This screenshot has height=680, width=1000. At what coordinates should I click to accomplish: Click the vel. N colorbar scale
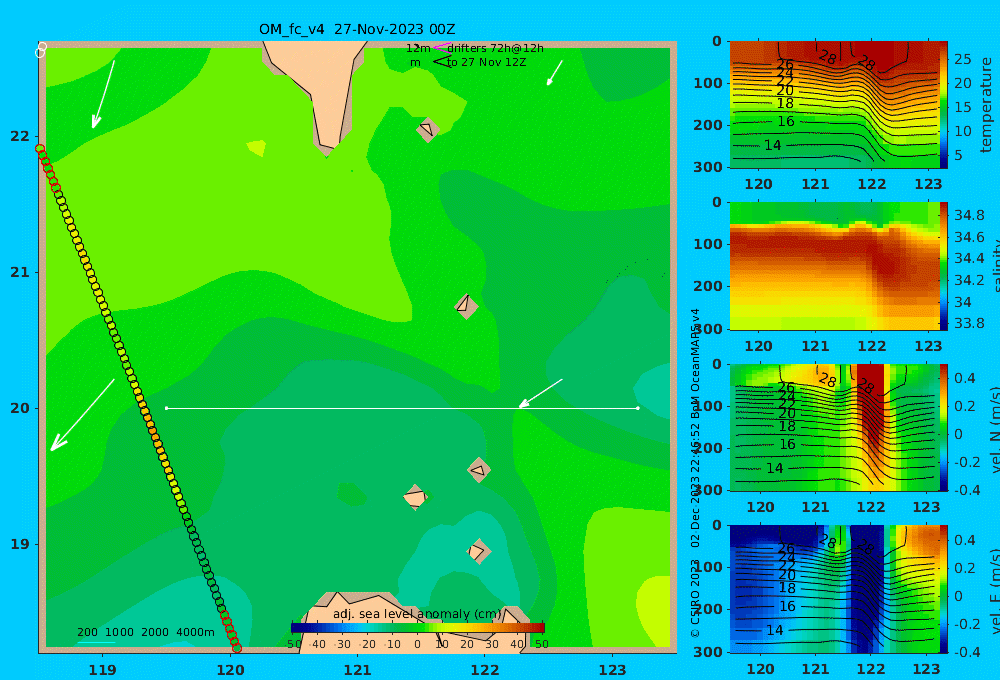(944, 427)
